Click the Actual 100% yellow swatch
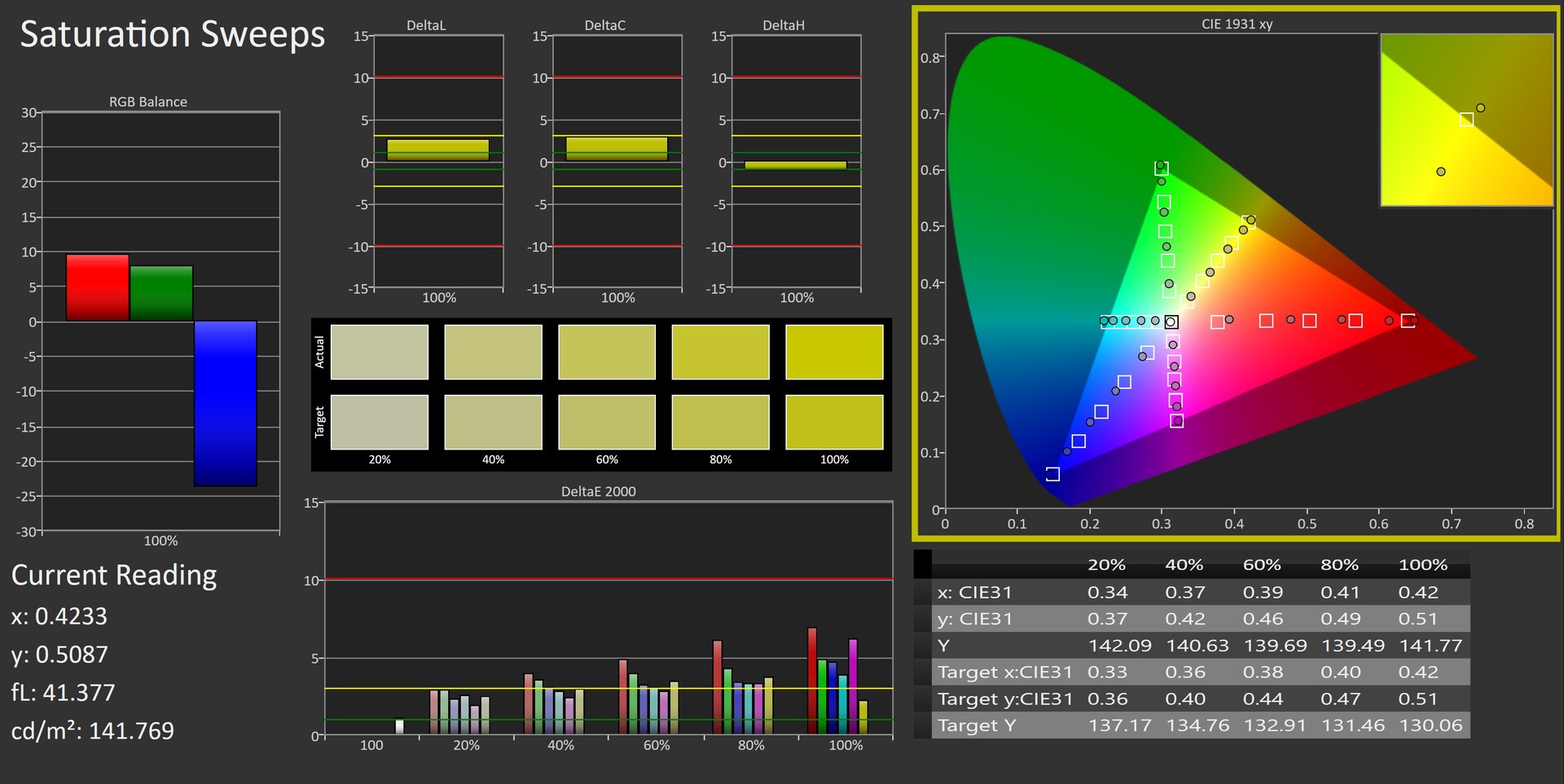The height and width of the screenshot is (784, 1564). [834, 352]
